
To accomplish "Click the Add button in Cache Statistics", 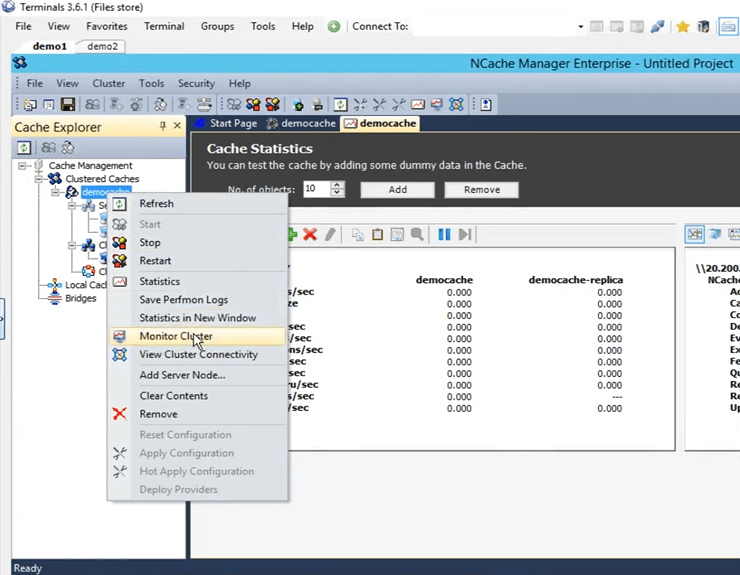I will (x=397, y=190).
